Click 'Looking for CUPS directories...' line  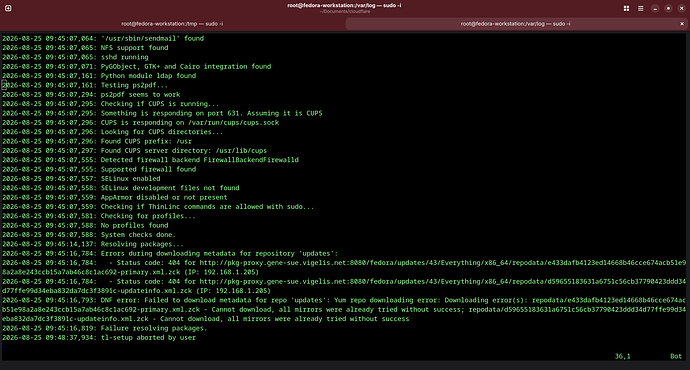coord(113,132)
